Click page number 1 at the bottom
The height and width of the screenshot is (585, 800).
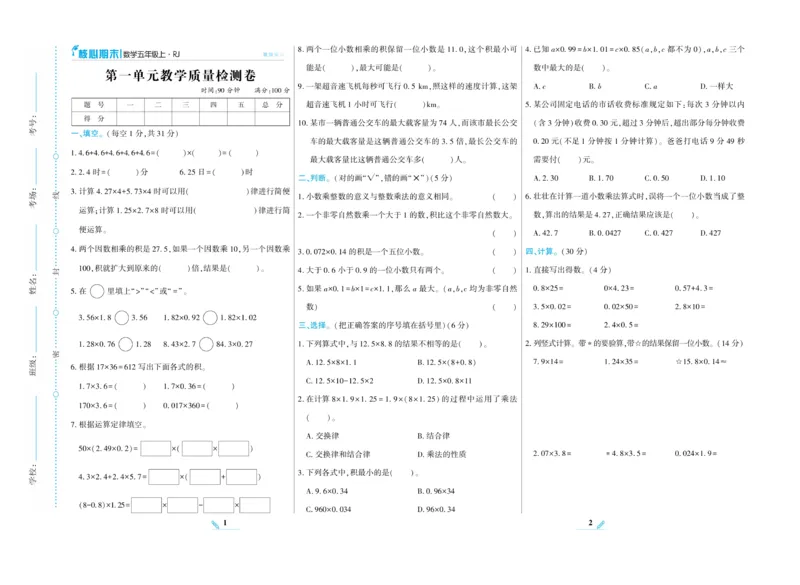click(x=224, y=522)
